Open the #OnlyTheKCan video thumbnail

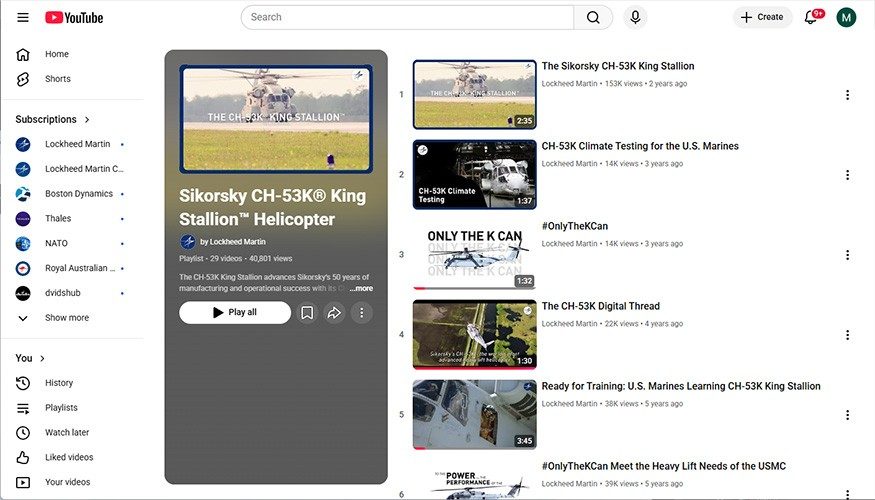click(x=474, y=254)
